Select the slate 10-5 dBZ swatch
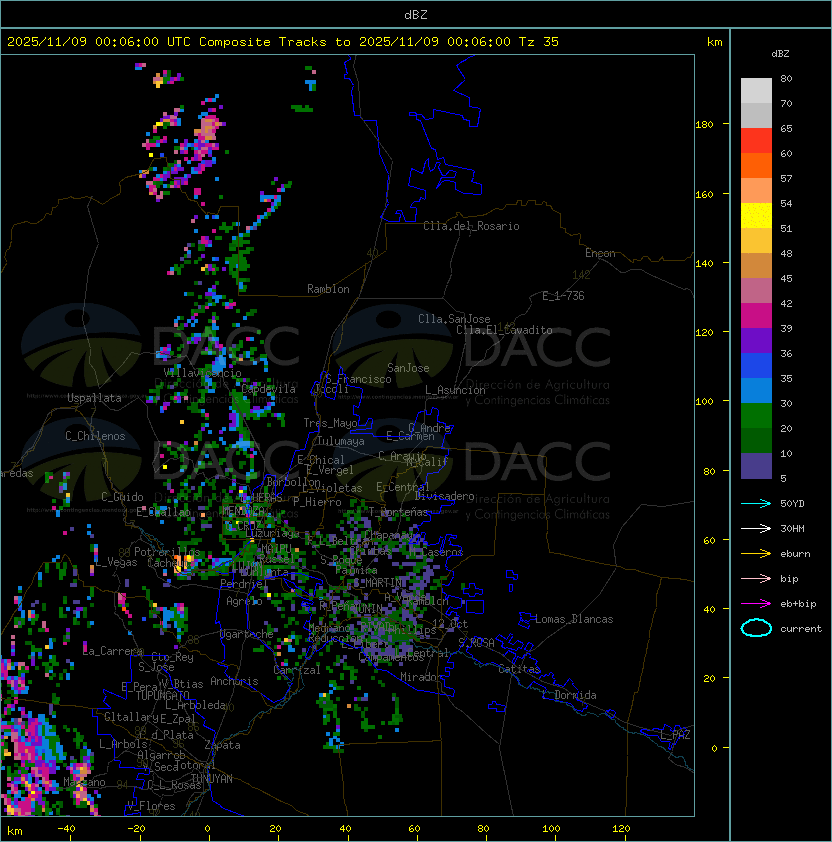Viewport: 832px width, 842px height. click(756, 466)
